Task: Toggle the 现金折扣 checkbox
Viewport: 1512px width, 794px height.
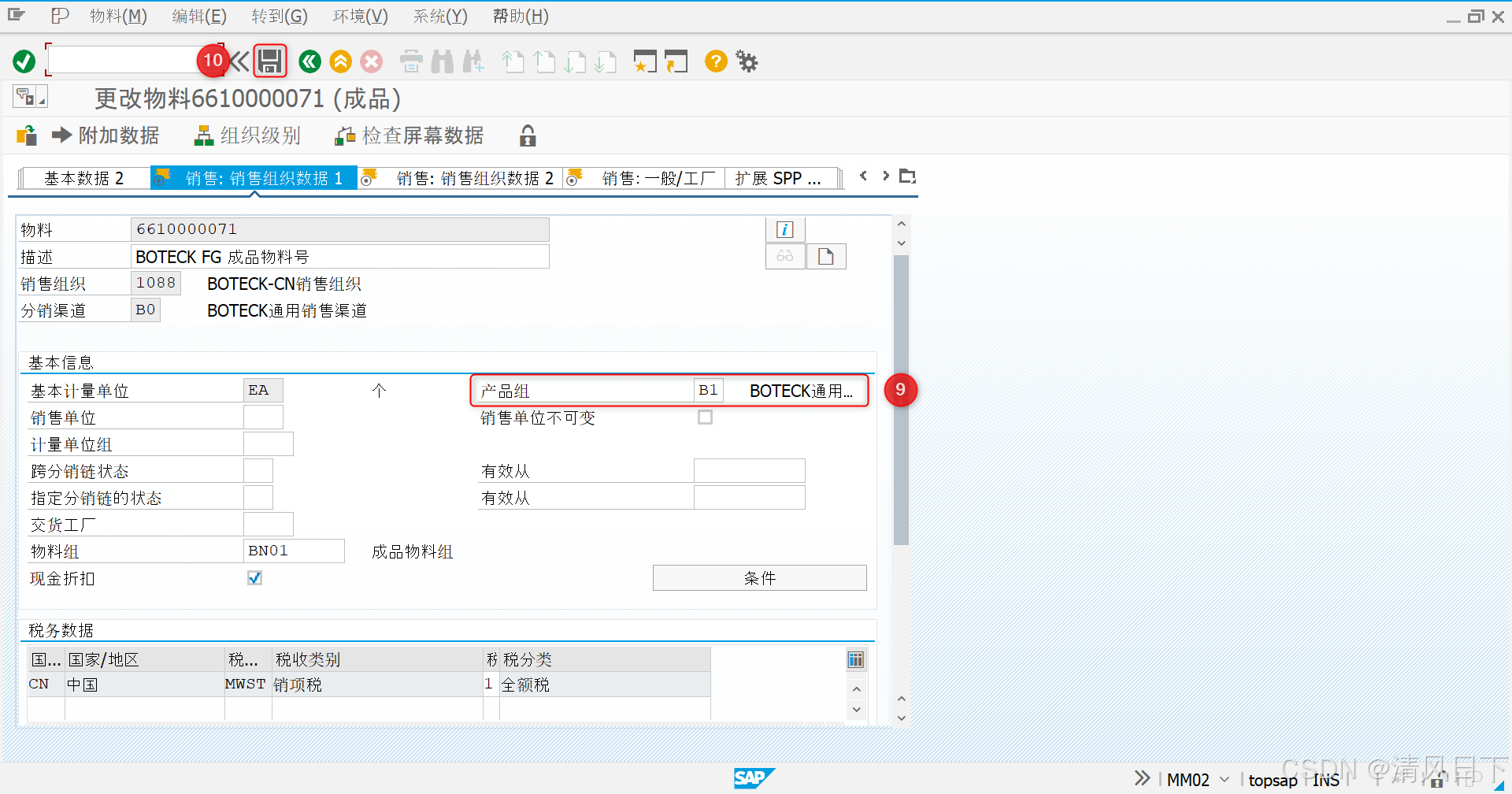Action: (254, 578)
